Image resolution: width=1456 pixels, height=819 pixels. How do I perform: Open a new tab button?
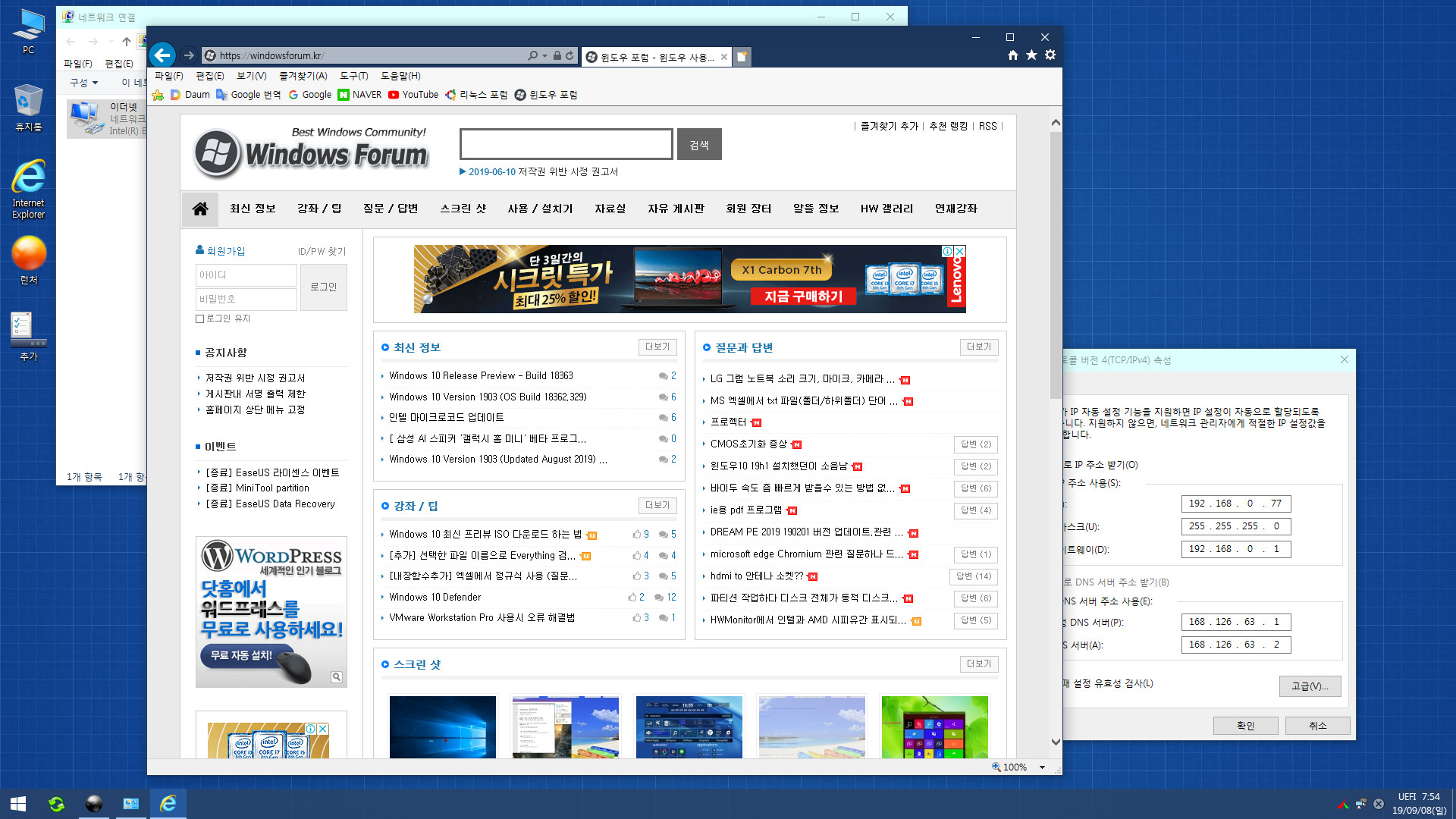click(x=742, y=57)
